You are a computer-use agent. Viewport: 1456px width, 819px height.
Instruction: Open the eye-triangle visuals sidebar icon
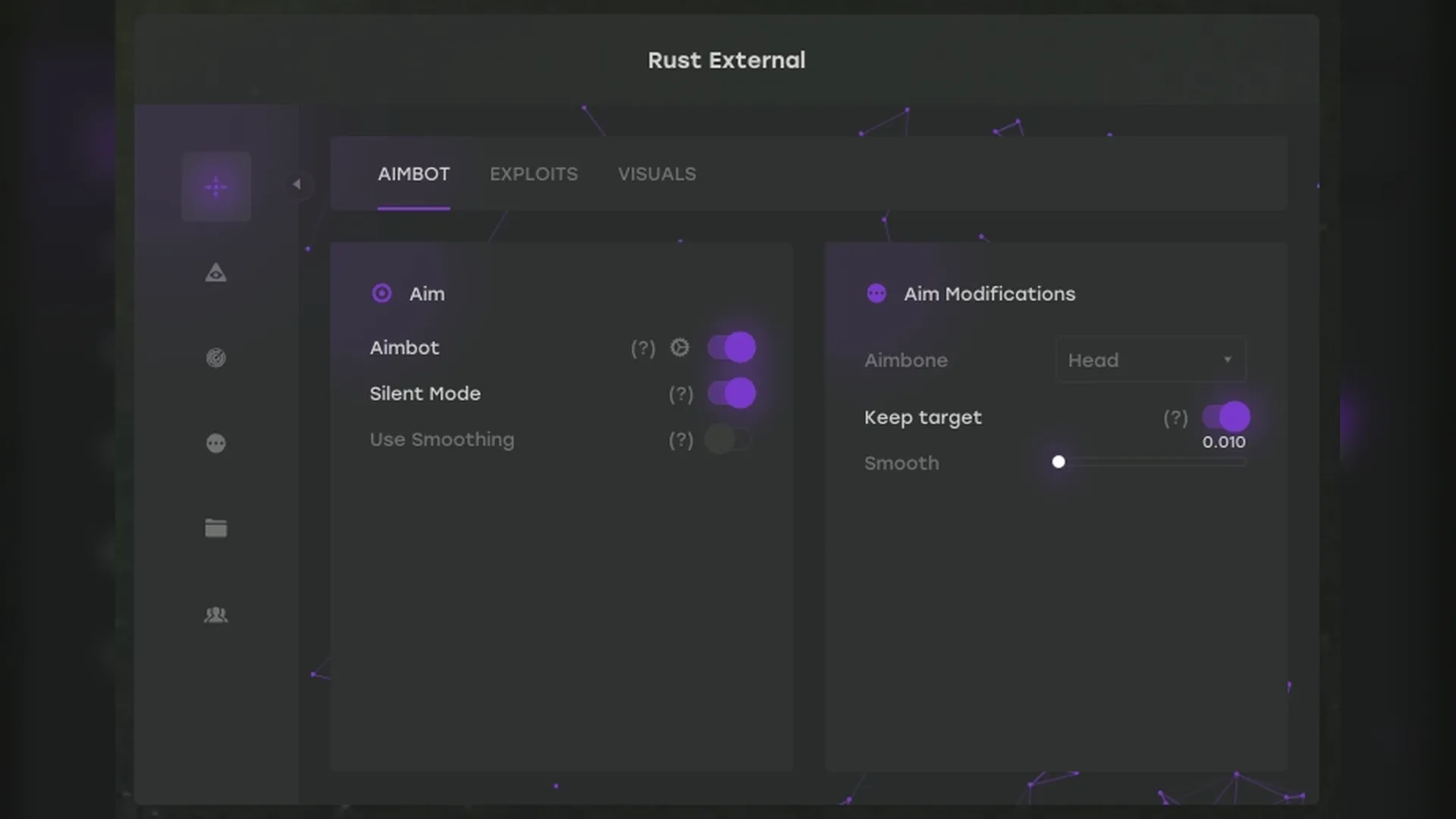tap(216, 273)
